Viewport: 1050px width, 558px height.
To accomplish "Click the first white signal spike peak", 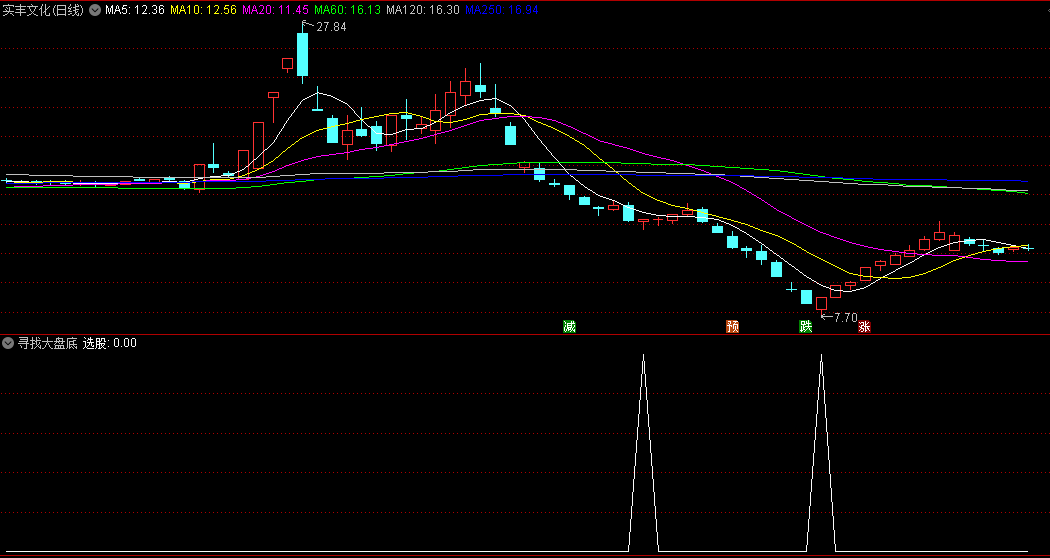I will (x=643, y=357).
